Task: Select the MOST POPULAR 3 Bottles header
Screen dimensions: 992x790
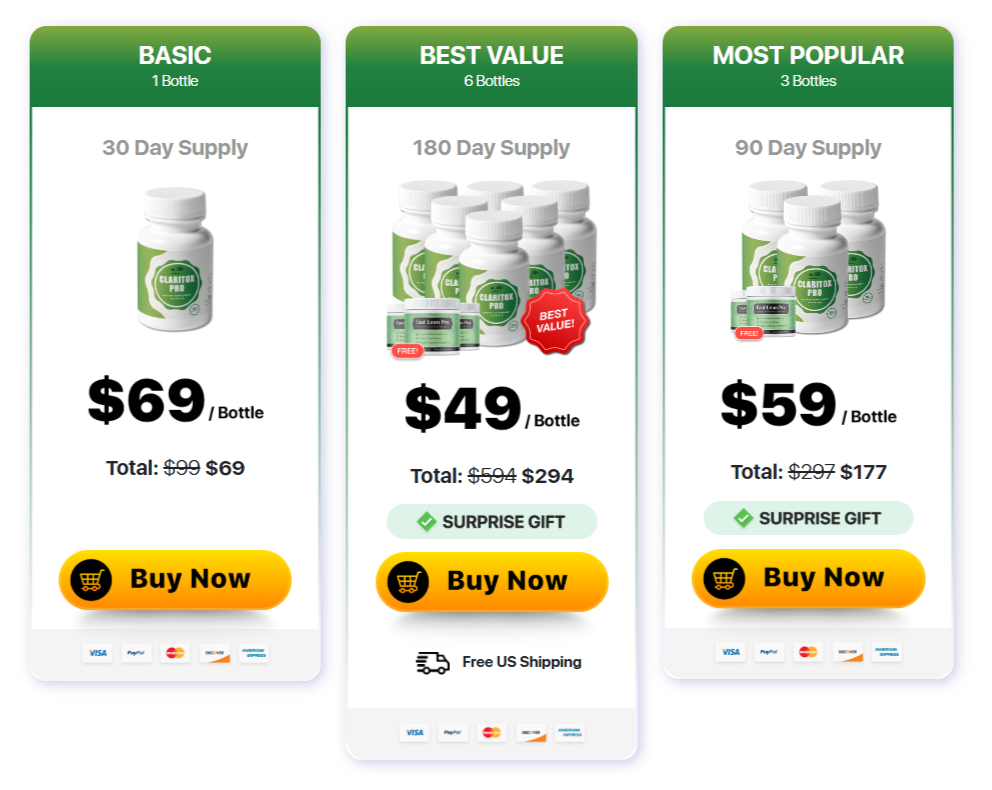Action: pos(808,66)
